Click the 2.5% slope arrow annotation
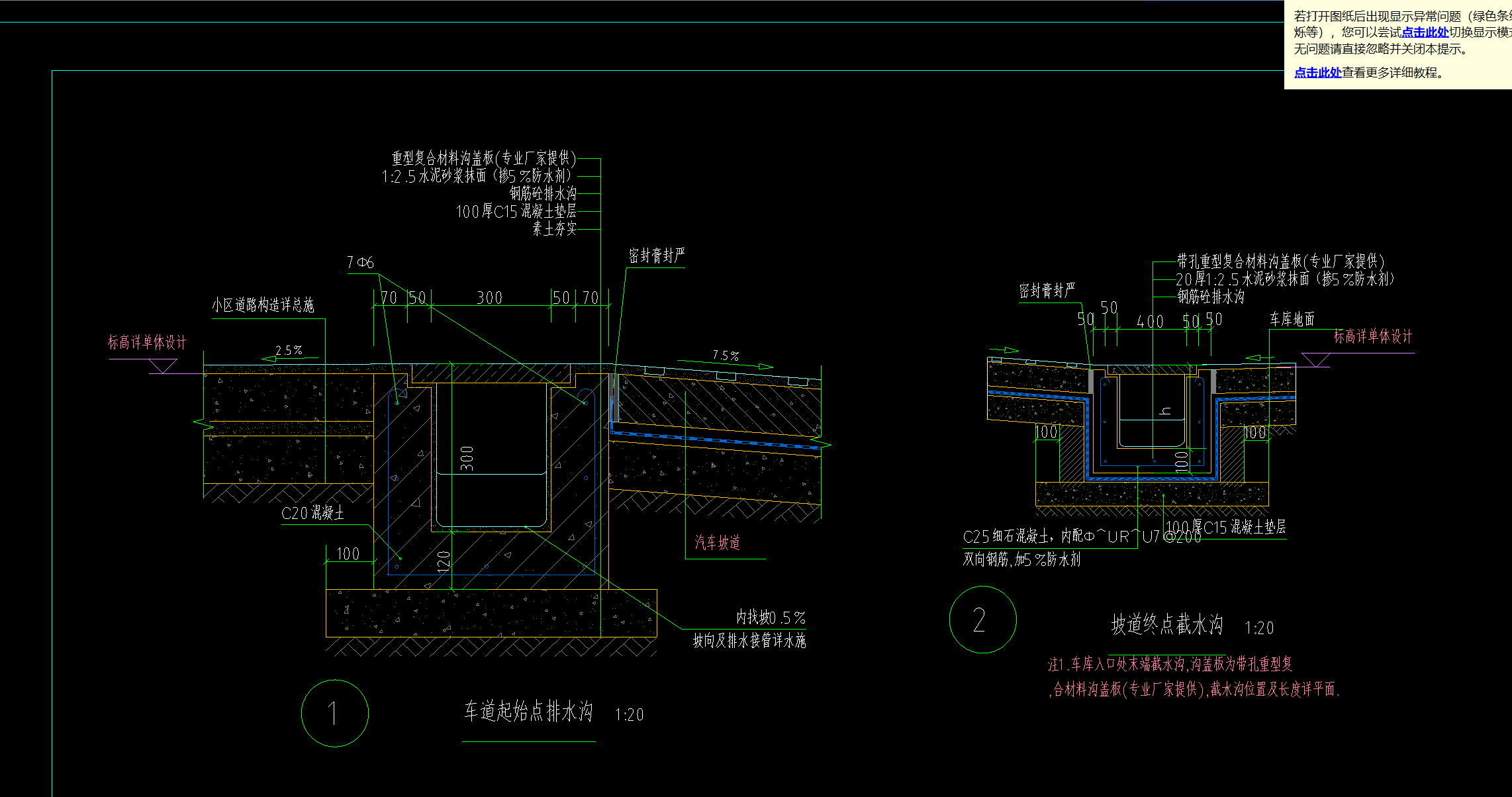The image size is (1512, 797). (289, 351)
